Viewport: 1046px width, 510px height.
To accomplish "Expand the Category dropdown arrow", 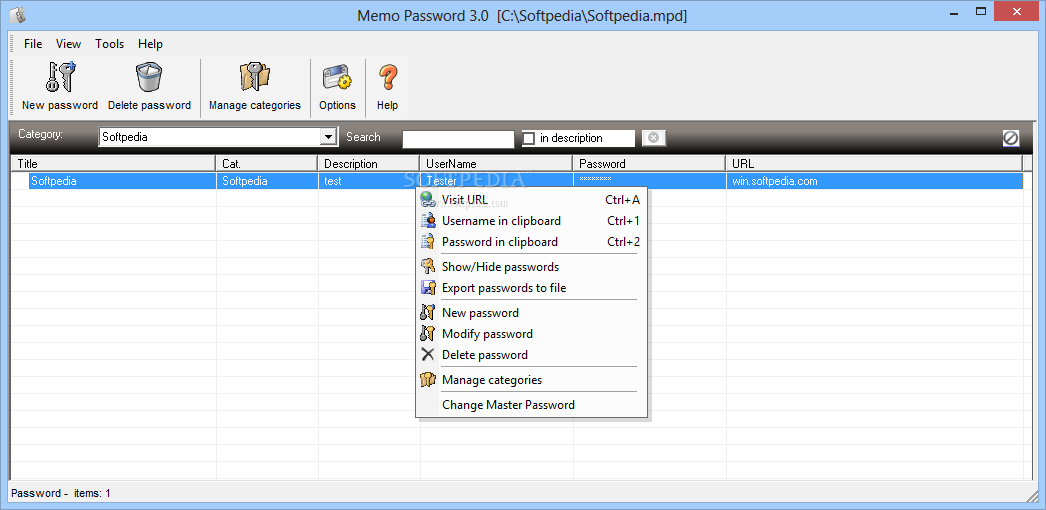I will [x=328, y=137].
